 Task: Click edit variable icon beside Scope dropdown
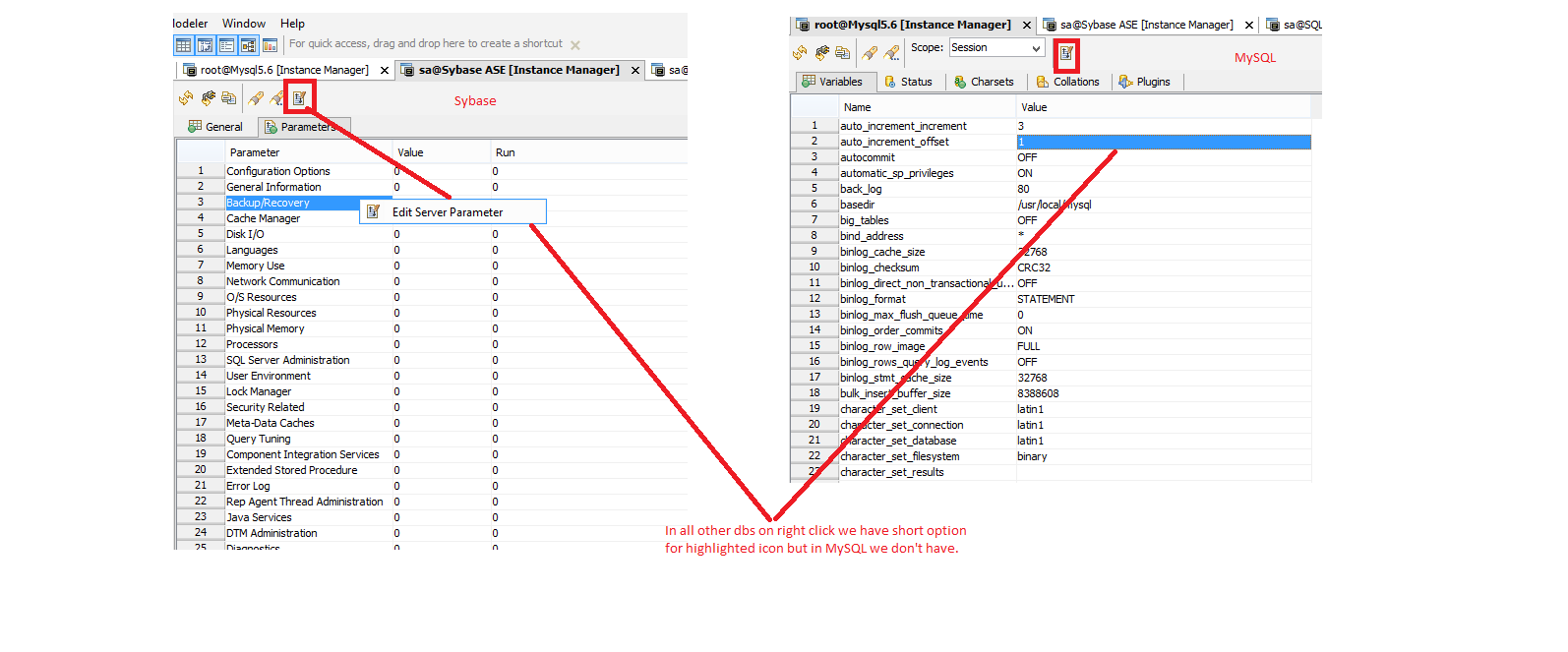click(1066, 53)
